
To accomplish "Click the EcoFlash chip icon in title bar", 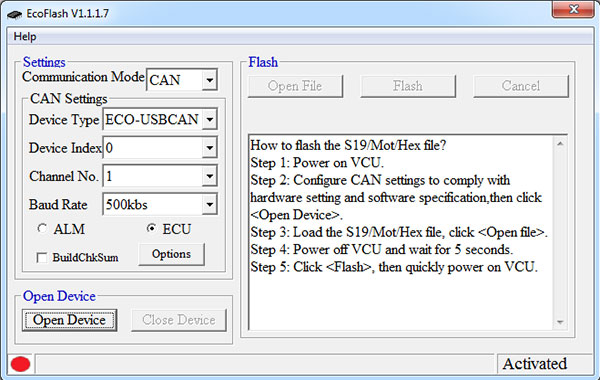I will [15, 15].
